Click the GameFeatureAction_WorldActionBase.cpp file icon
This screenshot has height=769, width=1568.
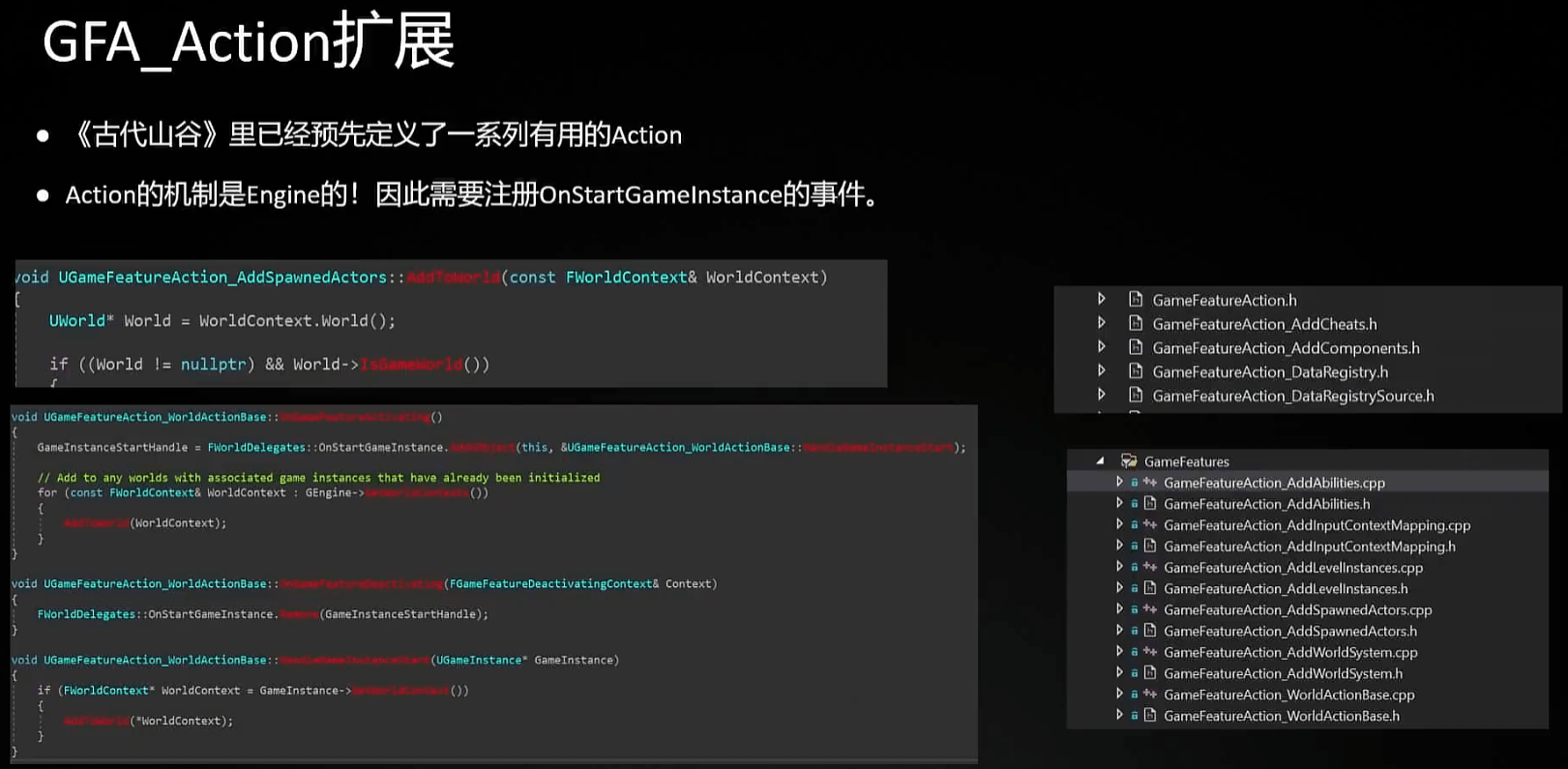tap(1150, 695)
